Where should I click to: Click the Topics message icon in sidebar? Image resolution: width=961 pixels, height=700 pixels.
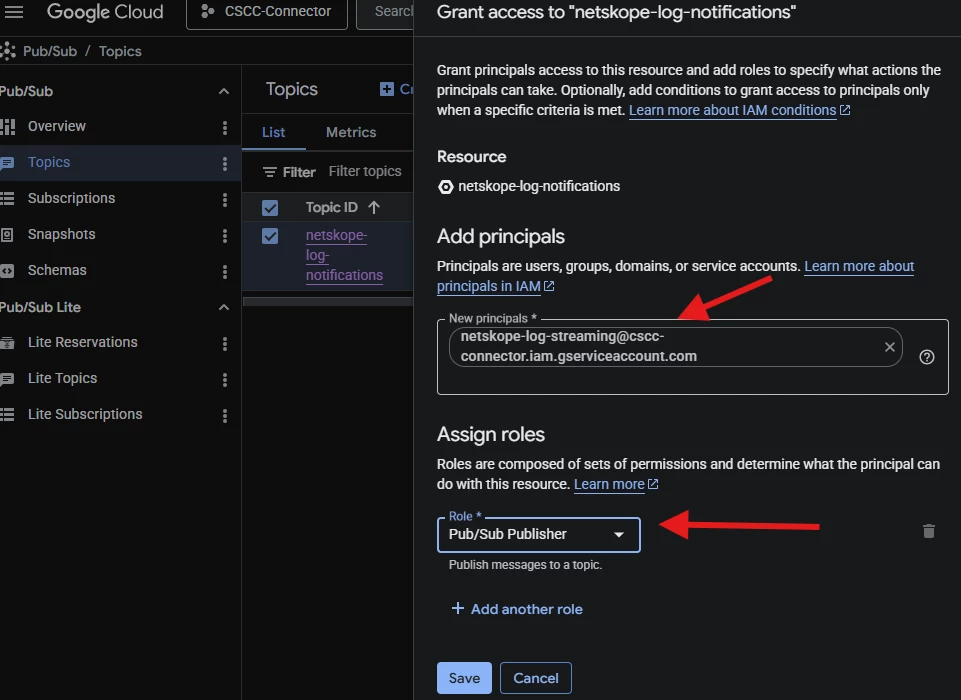point(7,162)
